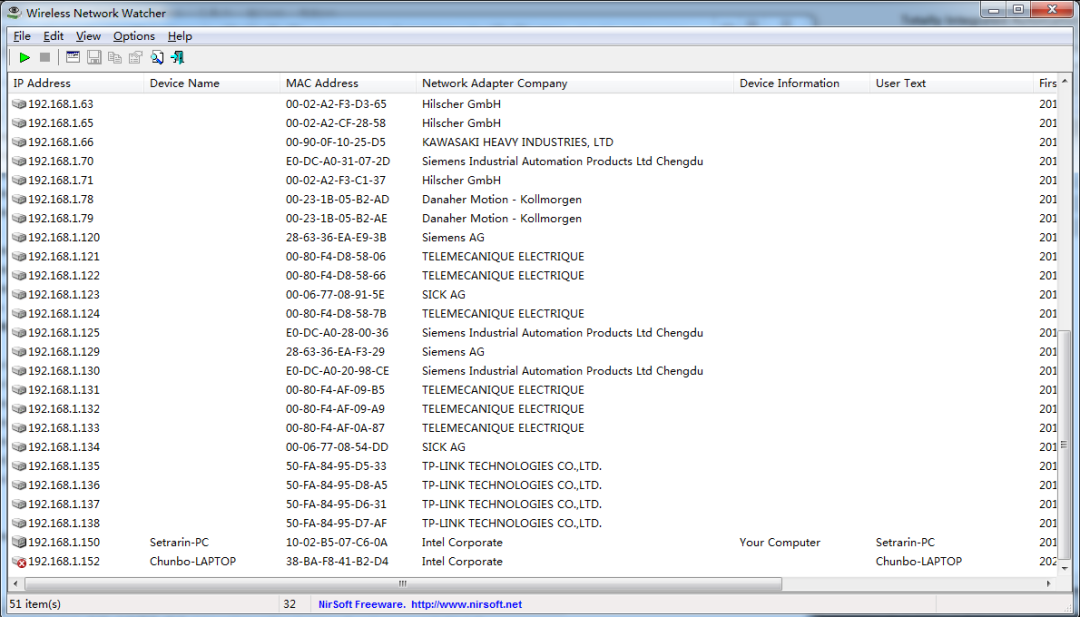
Task: Click MAC address 50-FA-84-95-D8-A5
Action: pyautogui.click(x=336, y=485)
